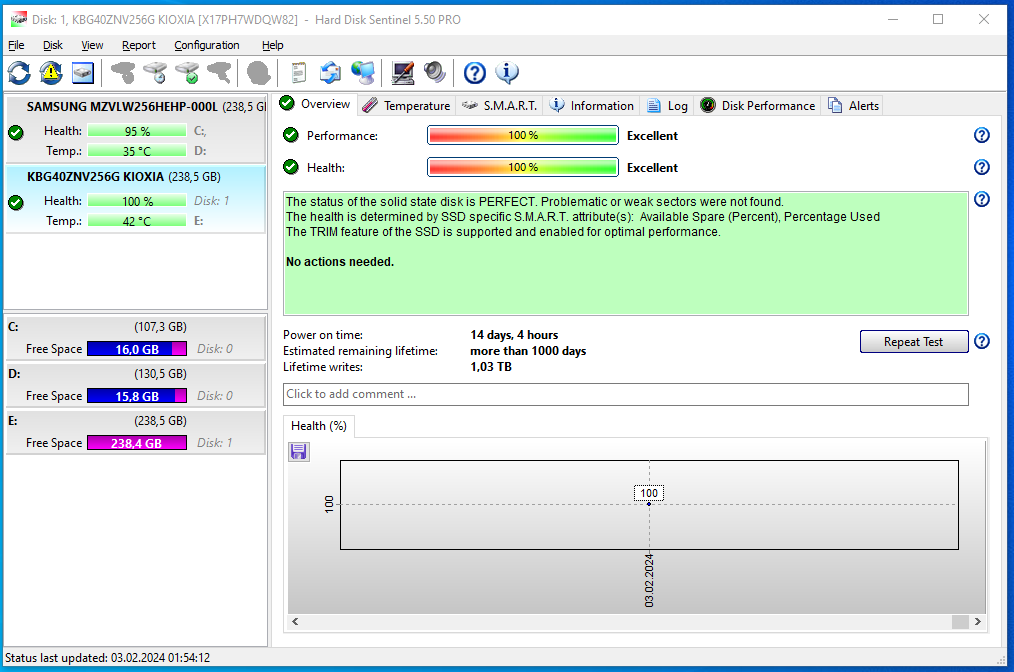The image size is (1014, 672).
Task: Click the hard disk drive toolbar icon
Action: (83, 72)
